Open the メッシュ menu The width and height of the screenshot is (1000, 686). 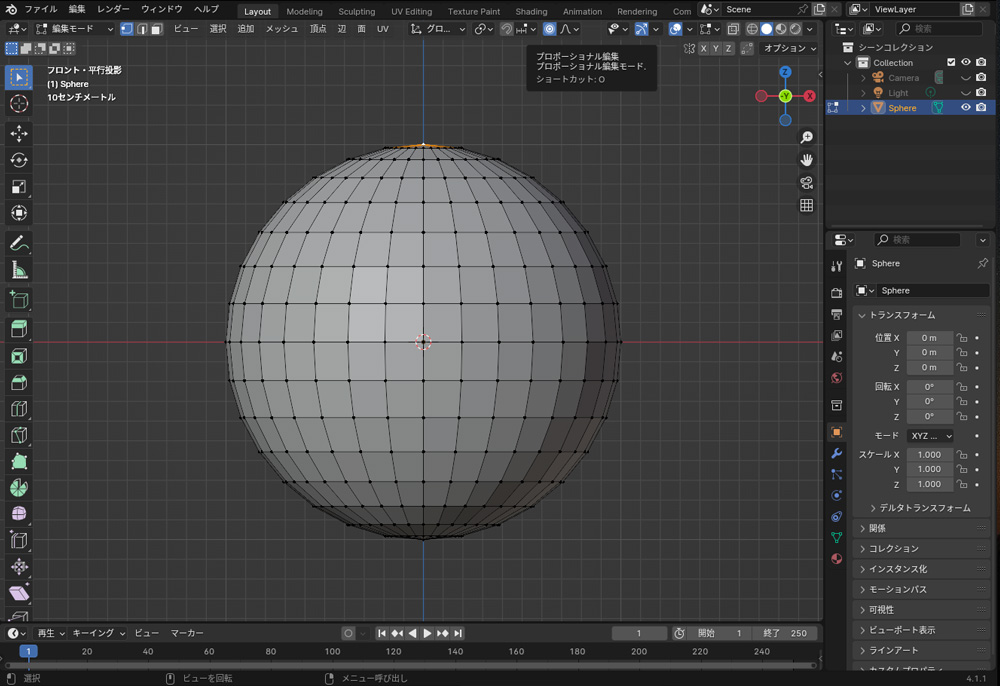pyautogui.click(x=281, y=29)
